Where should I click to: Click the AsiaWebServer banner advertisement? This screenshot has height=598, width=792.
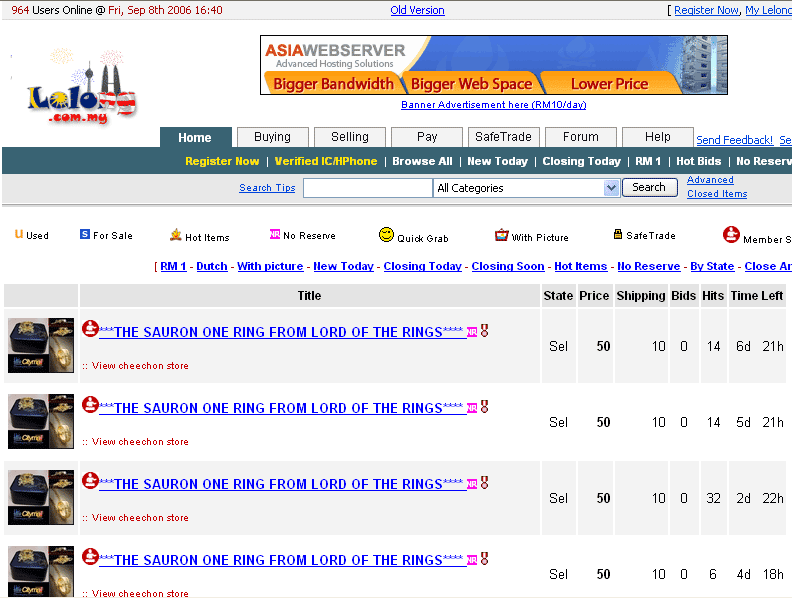tap(493, 65)
